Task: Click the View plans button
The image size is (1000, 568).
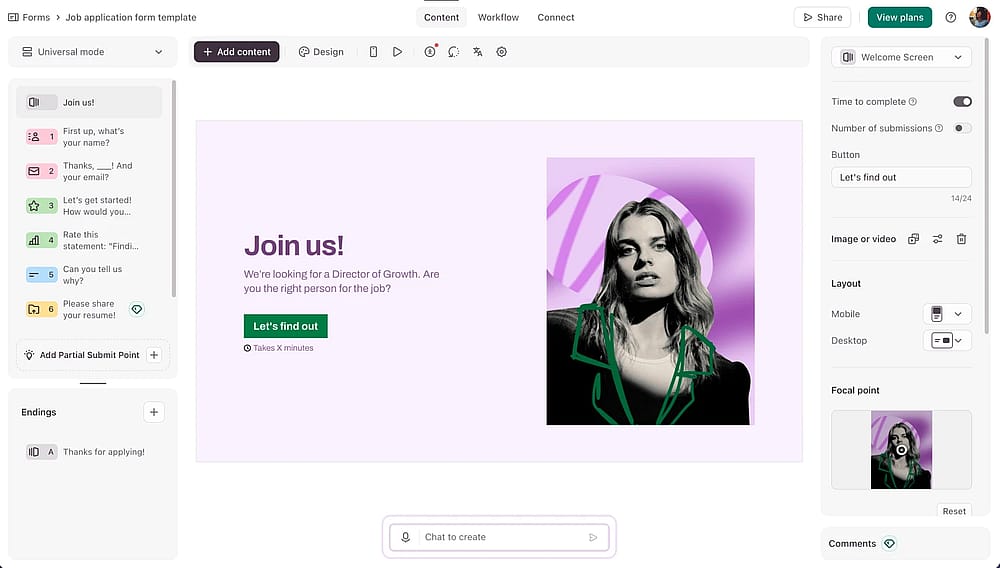Action: (899, 17)
